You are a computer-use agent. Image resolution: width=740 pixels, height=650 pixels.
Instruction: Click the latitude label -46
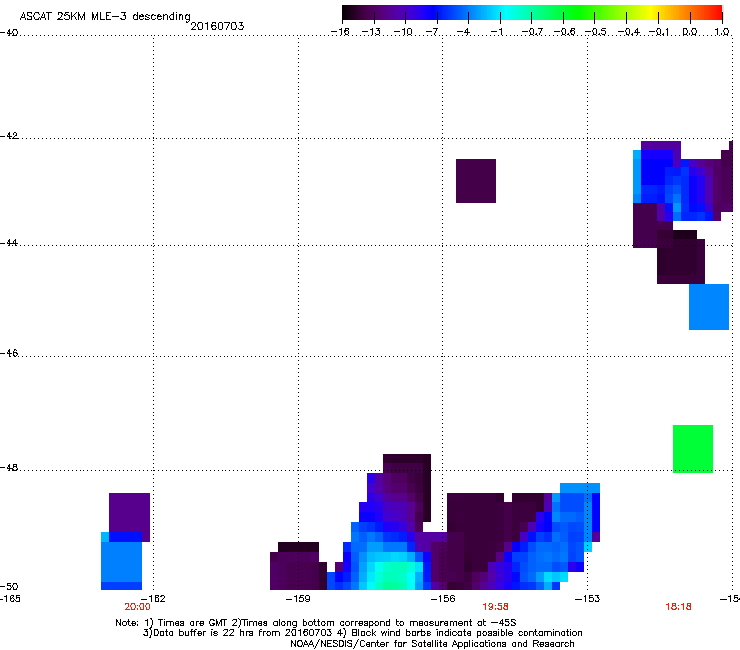coord(9,353)
